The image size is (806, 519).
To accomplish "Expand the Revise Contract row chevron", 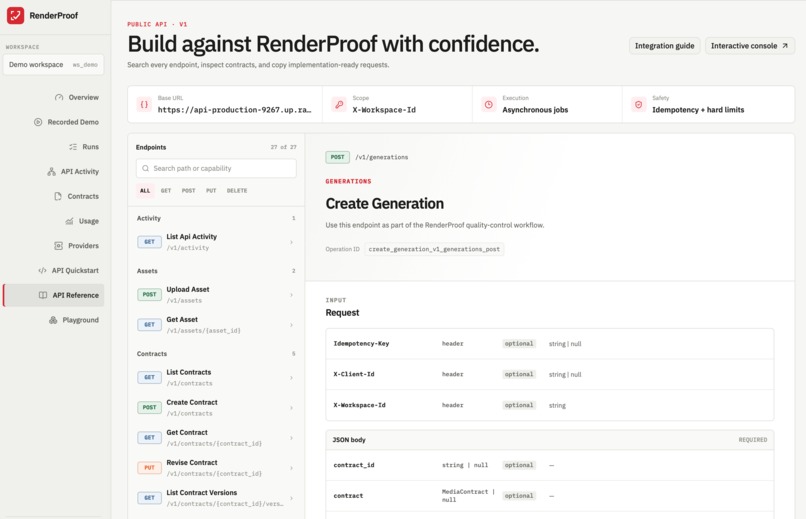I will tap(291, 468).
